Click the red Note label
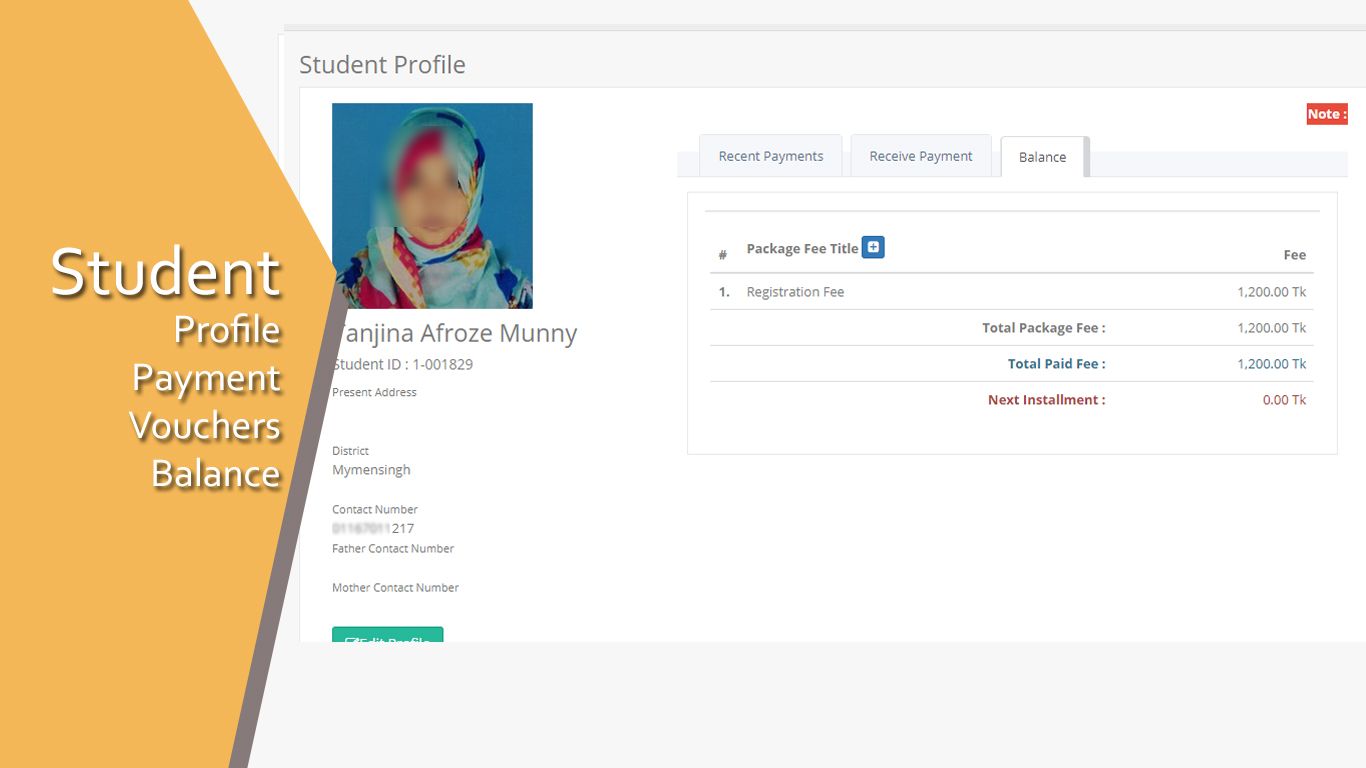 tap(1327, 114)
